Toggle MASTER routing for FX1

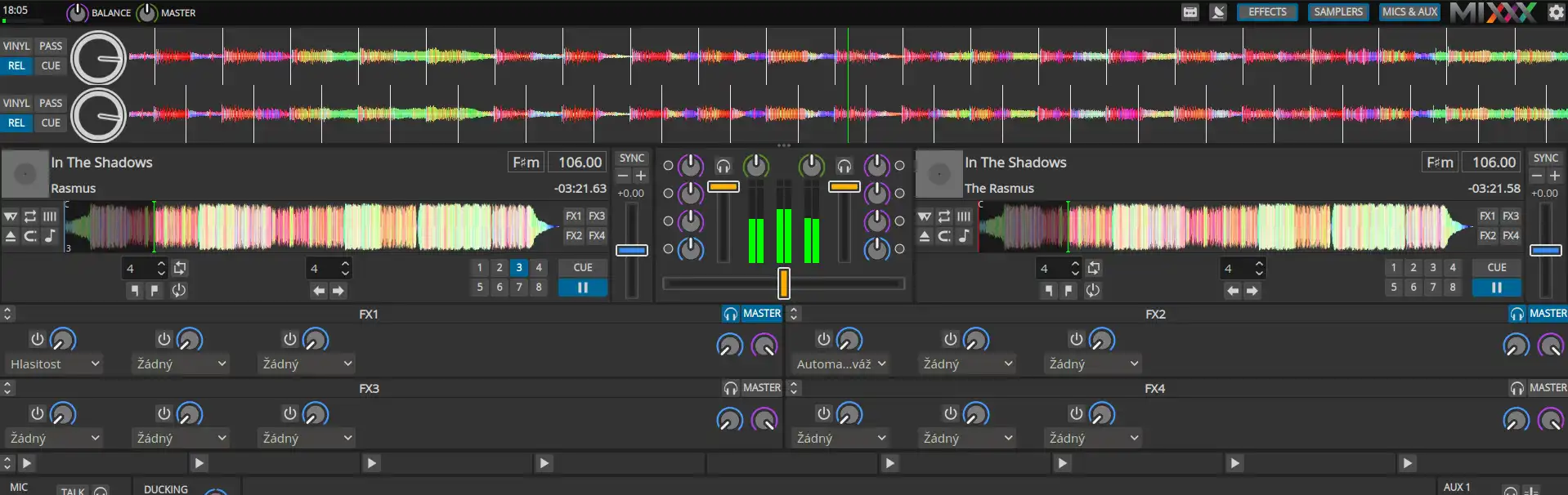pyautogui.click(x=762, y=314)
